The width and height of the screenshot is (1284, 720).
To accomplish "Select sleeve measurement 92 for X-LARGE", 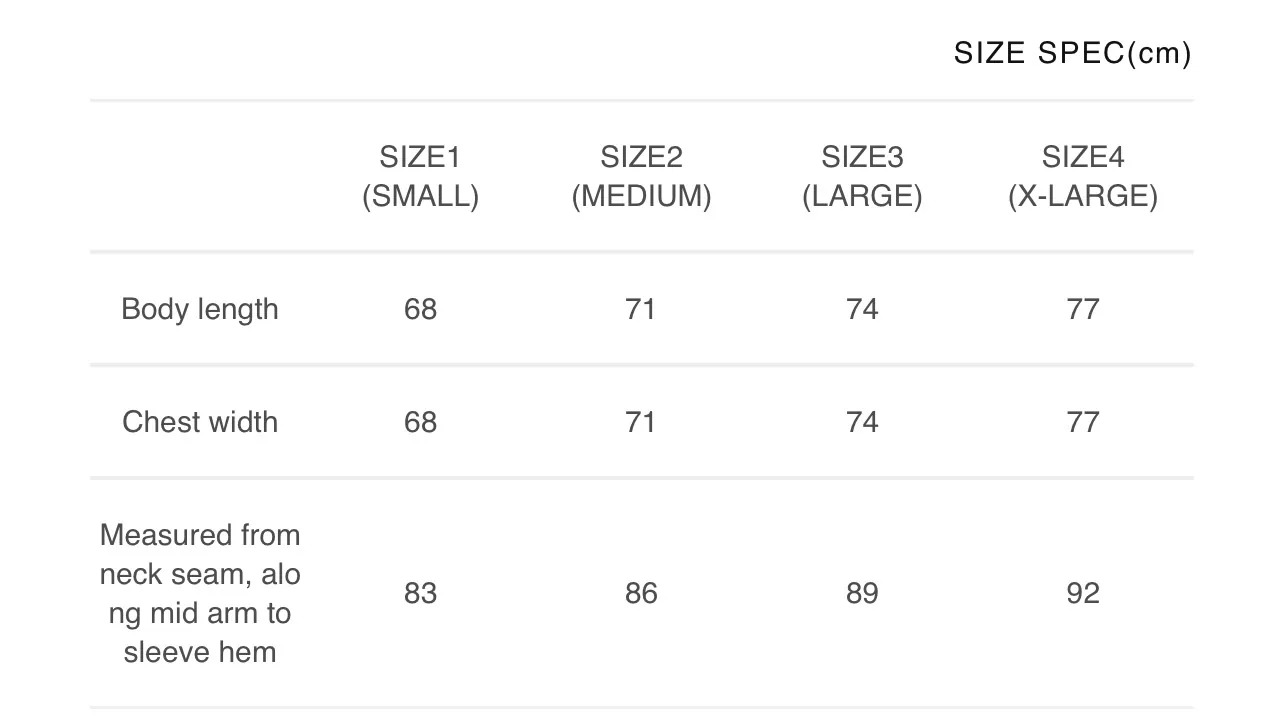I will click(x=1083, y=593).
